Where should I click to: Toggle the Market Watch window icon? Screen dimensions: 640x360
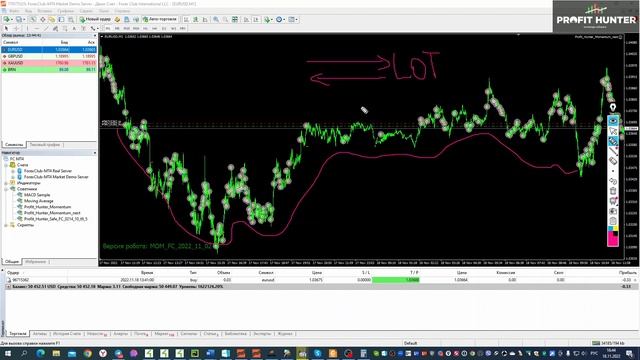coord(33,19)
